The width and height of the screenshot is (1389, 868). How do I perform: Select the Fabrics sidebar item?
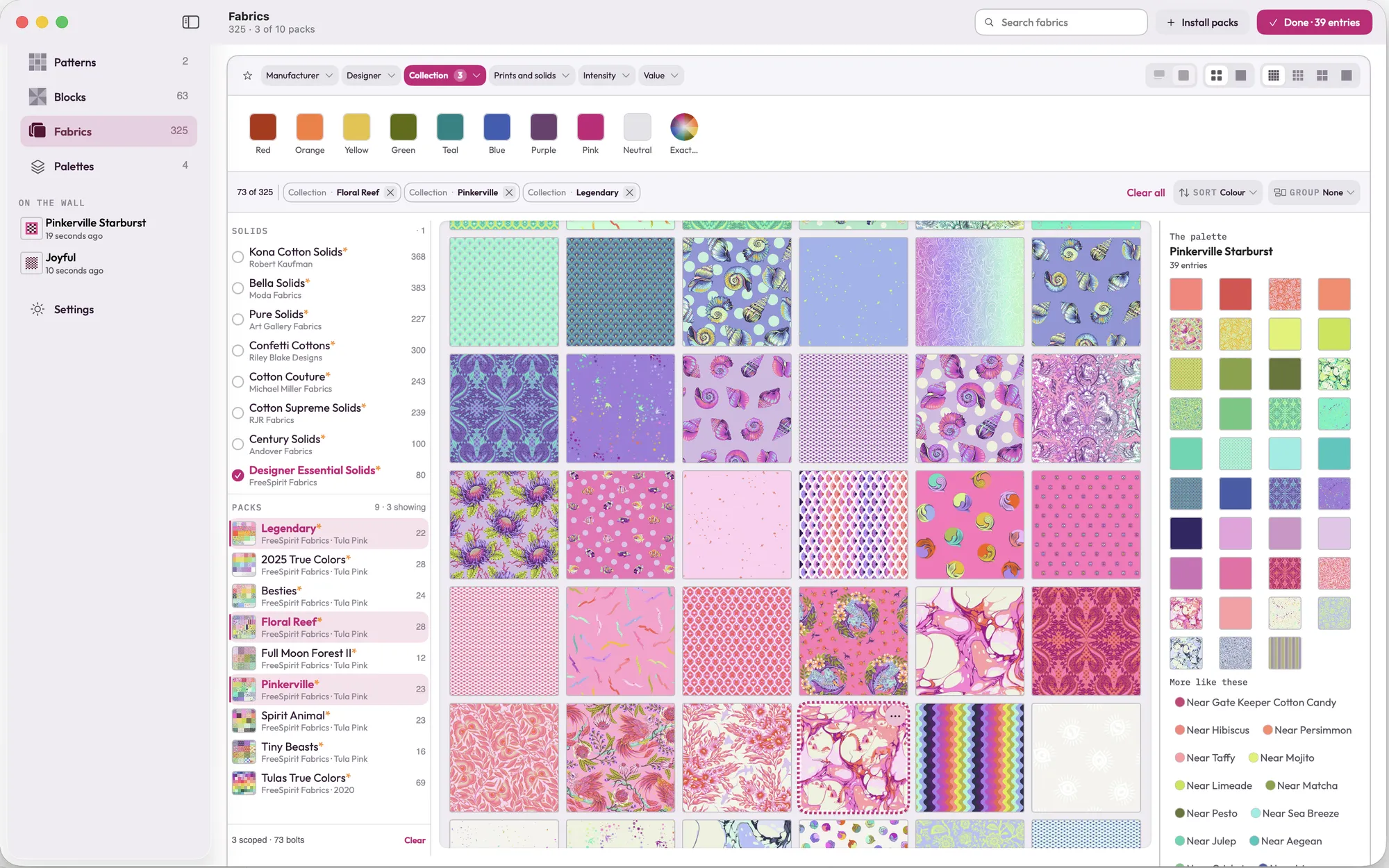click(x=108, y=131)
